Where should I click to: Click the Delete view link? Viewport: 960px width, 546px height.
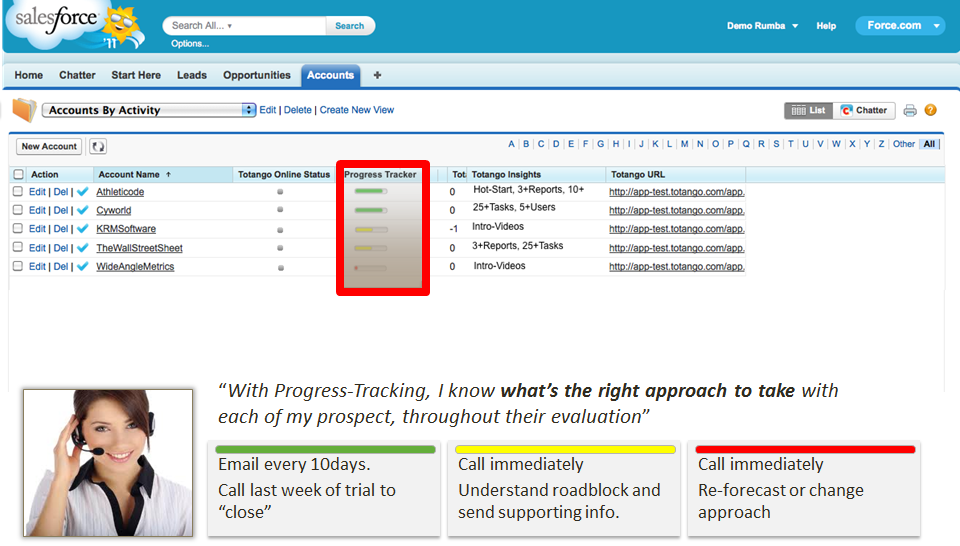298,110
